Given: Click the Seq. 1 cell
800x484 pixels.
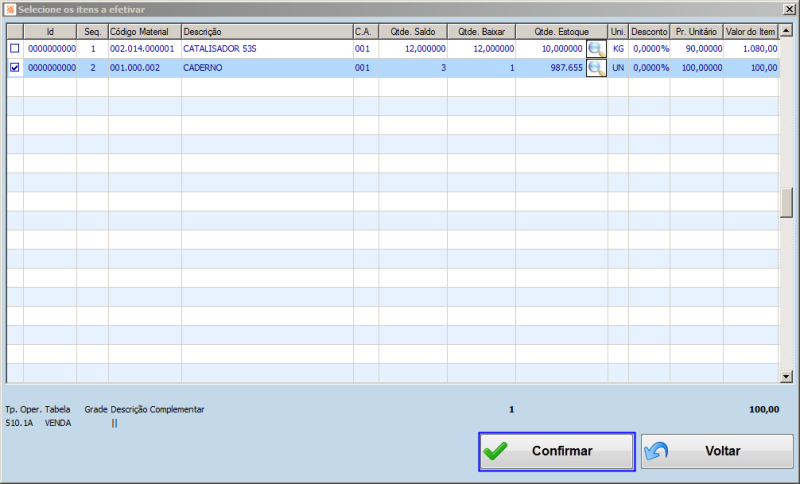Looking at the screenshot, I should [x=92, y=49].
